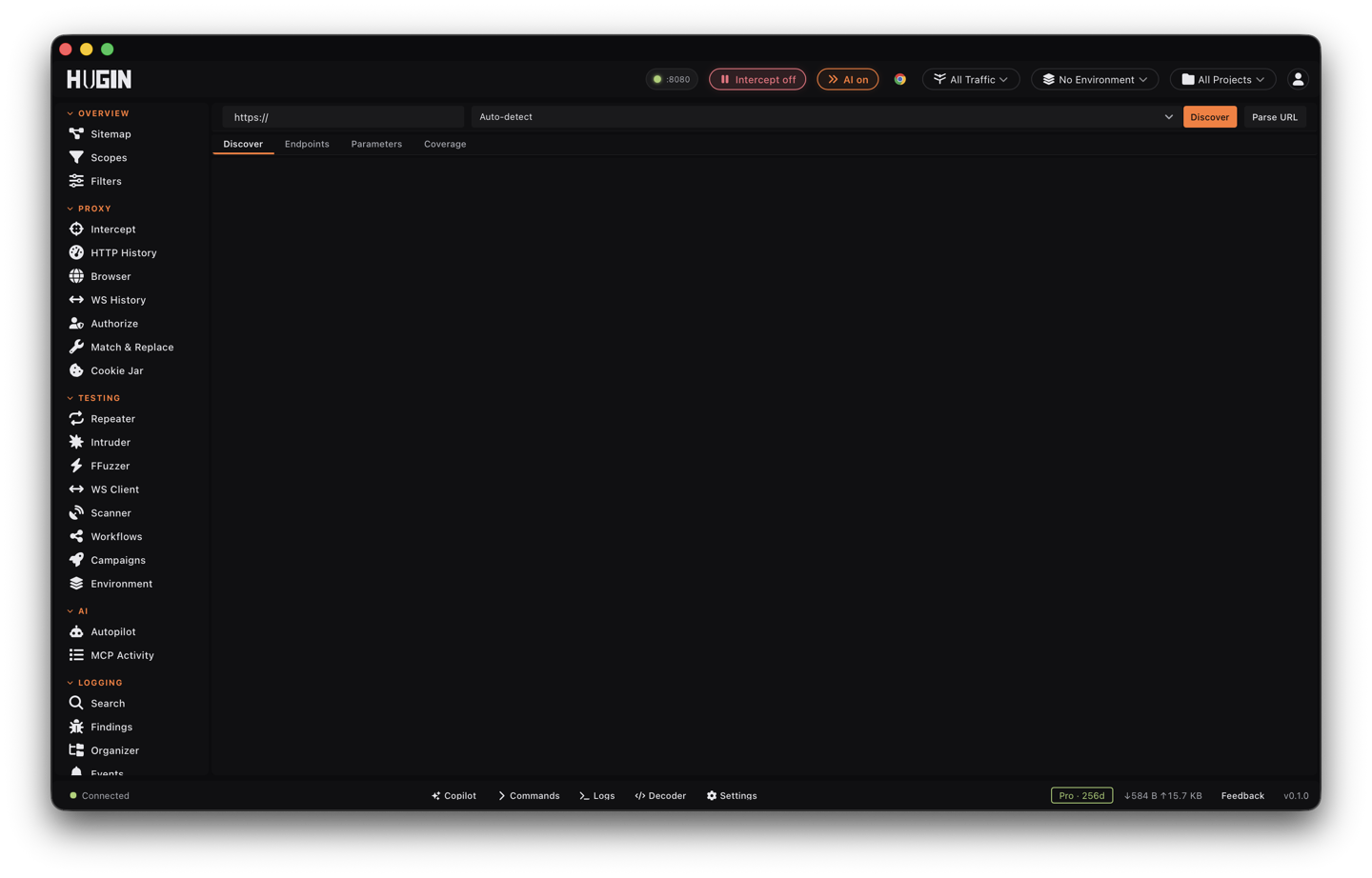Open FFuzzer lightning bolt icon
1372x878 pixels.
point(76,466)
